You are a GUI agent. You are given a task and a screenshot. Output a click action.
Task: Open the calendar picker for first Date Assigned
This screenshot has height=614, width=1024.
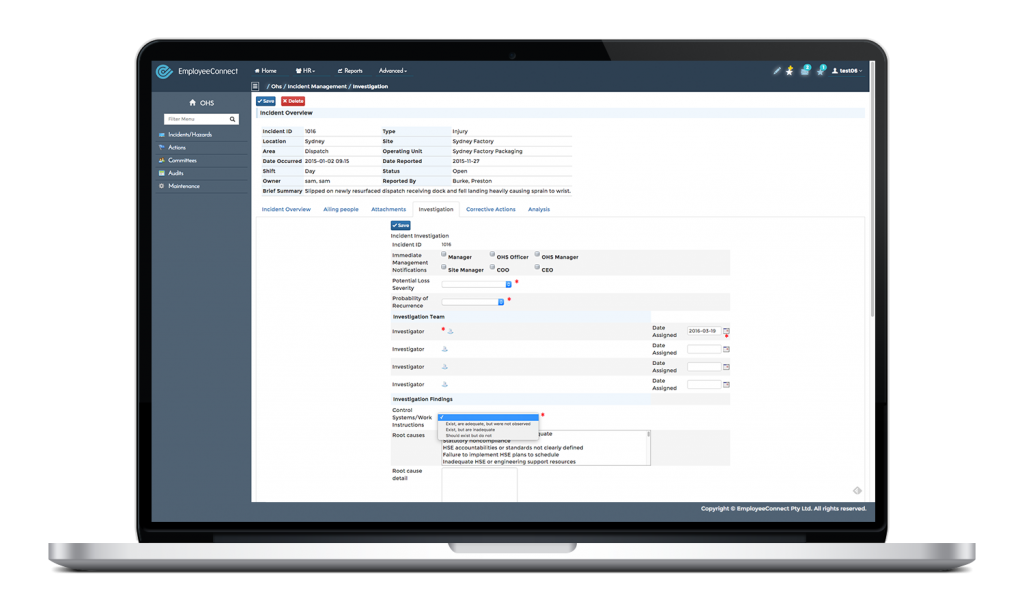click(726, 331)
